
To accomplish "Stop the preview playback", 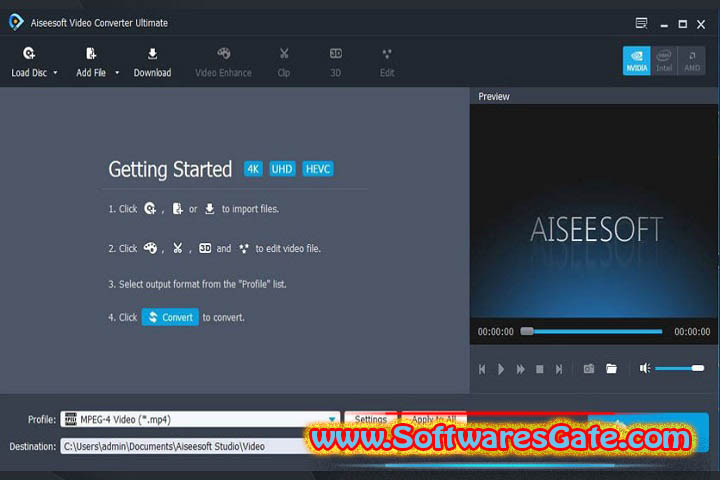I will [x=540, y=369].
